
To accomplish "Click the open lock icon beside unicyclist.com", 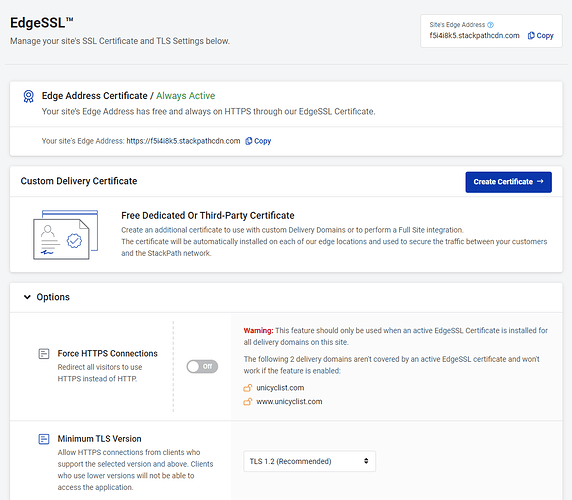I will (248, 388).
